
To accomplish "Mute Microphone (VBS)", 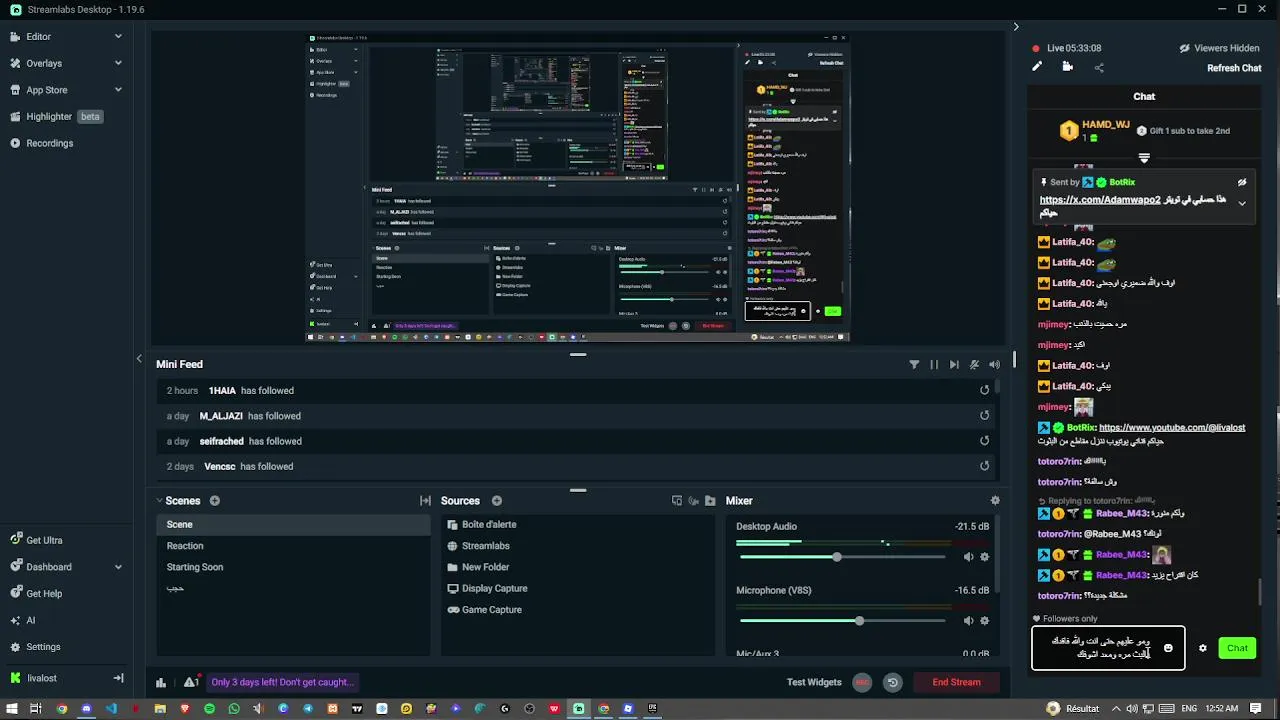I will 968,621.
